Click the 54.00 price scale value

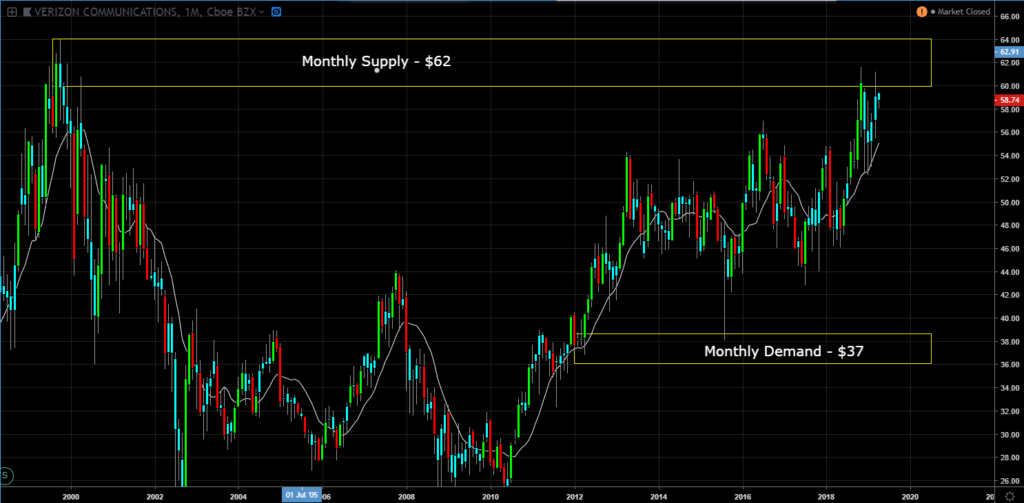(x=1009, y=156)
